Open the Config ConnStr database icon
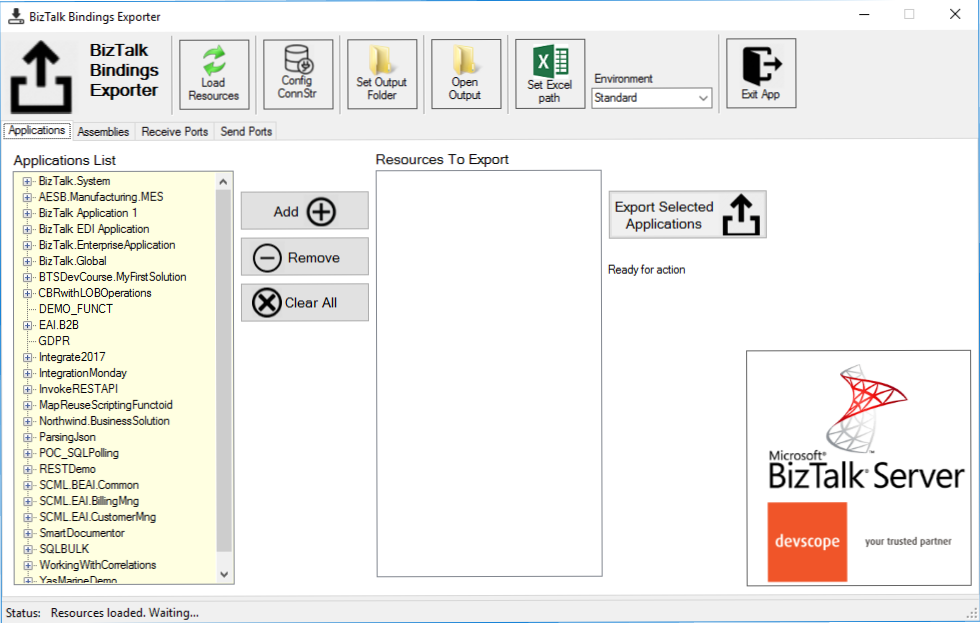Screen dimensions: 980x623 298,74
